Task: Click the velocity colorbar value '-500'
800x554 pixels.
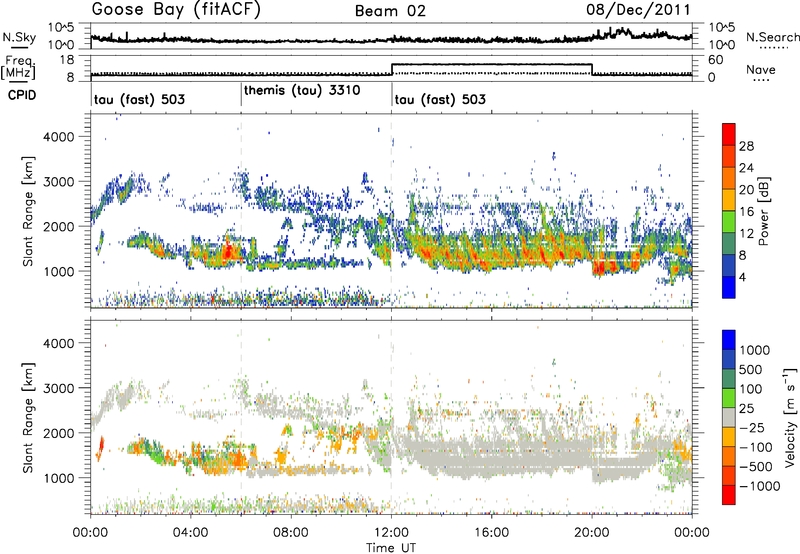Action: pos(756,466)
